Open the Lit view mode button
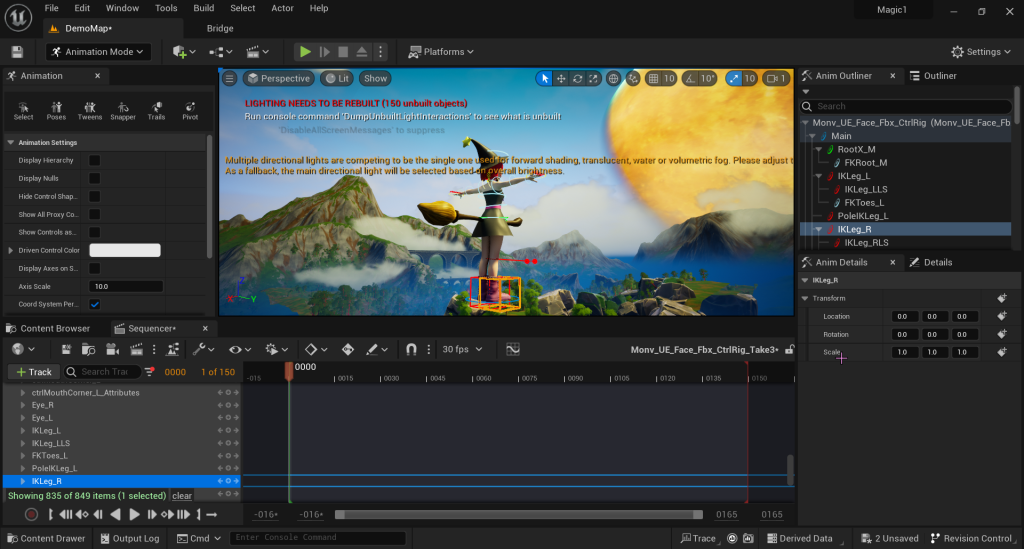1024x549 pixels. [337, 78]
